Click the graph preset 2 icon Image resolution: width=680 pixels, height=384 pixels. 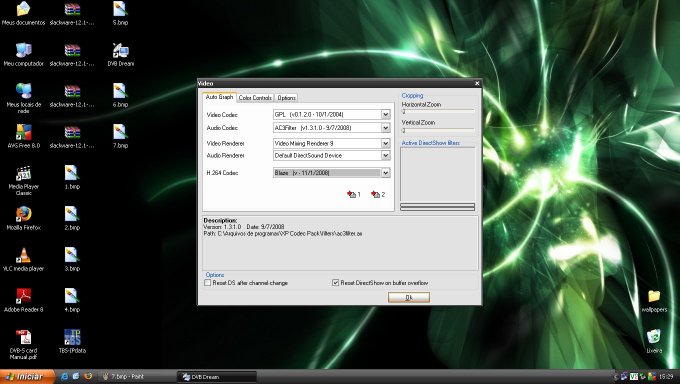[375, 194]
